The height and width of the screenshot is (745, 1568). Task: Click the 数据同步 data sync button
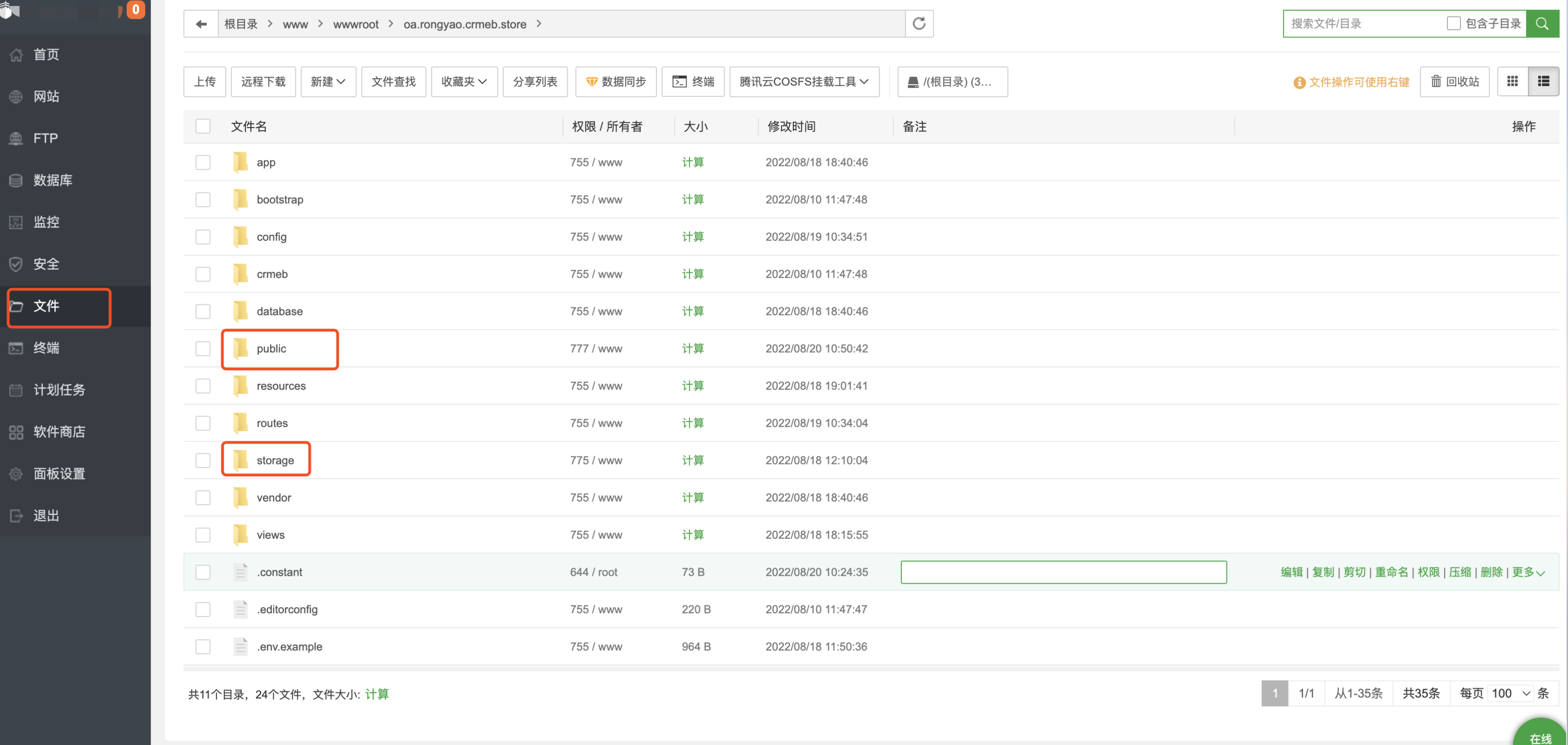(615, 82)
